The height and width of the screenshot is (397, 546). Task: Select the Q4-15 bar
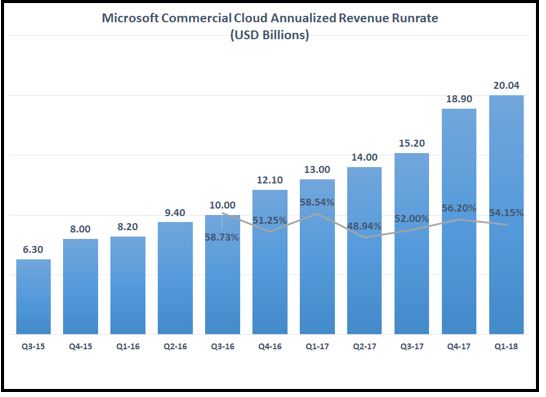point(80,287)
